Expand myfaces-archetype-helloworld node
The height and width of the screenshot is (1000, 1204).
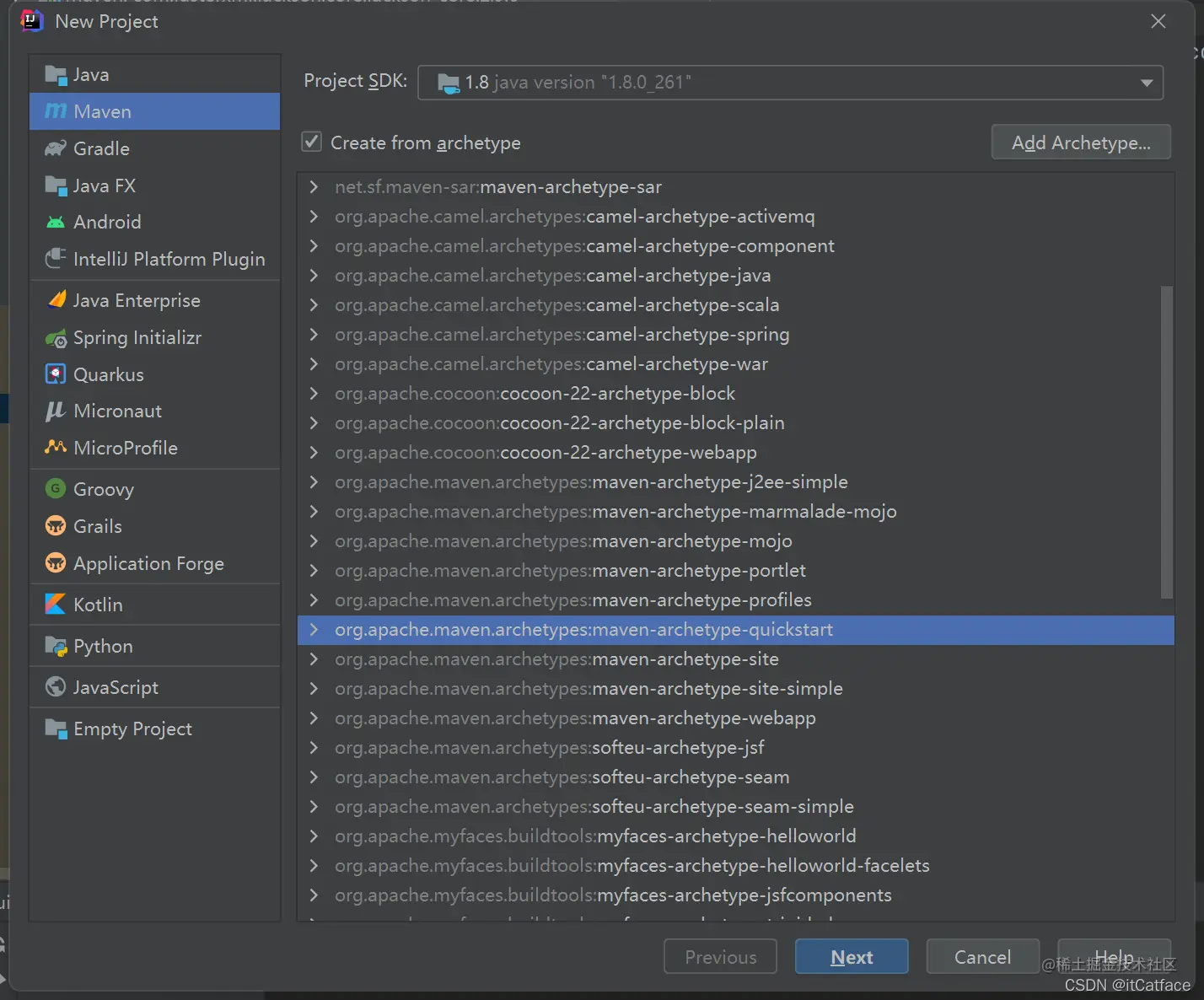(x=314, y=836)
